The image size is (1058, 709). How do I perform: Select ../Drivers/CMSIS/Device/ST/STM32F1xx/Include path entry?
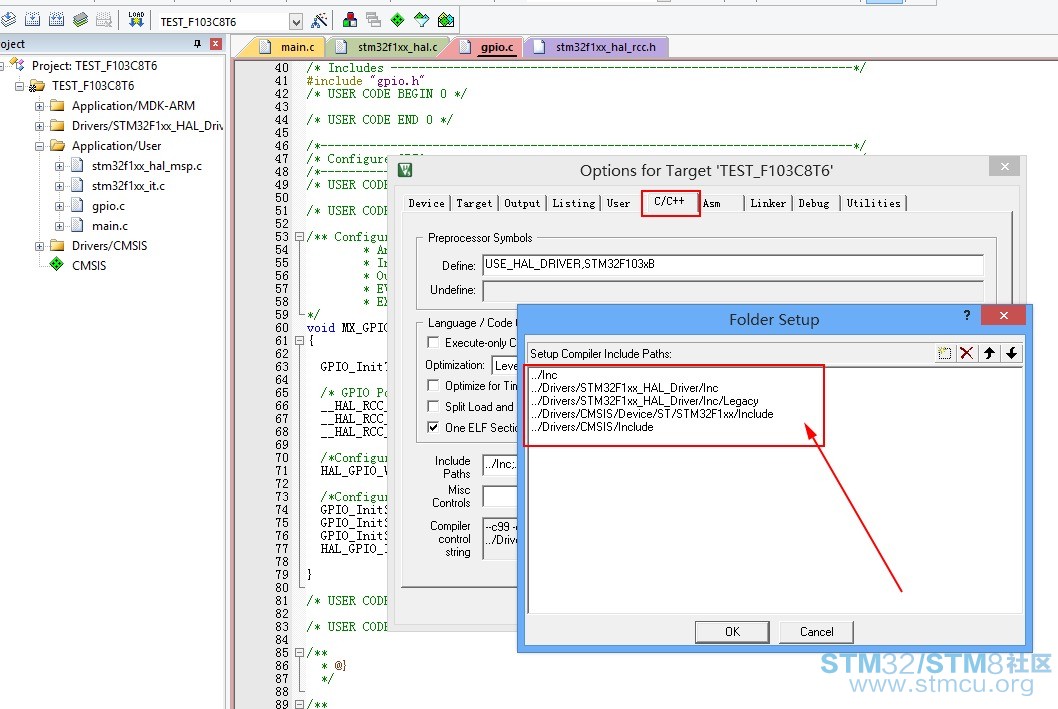(x=652, y=414)
